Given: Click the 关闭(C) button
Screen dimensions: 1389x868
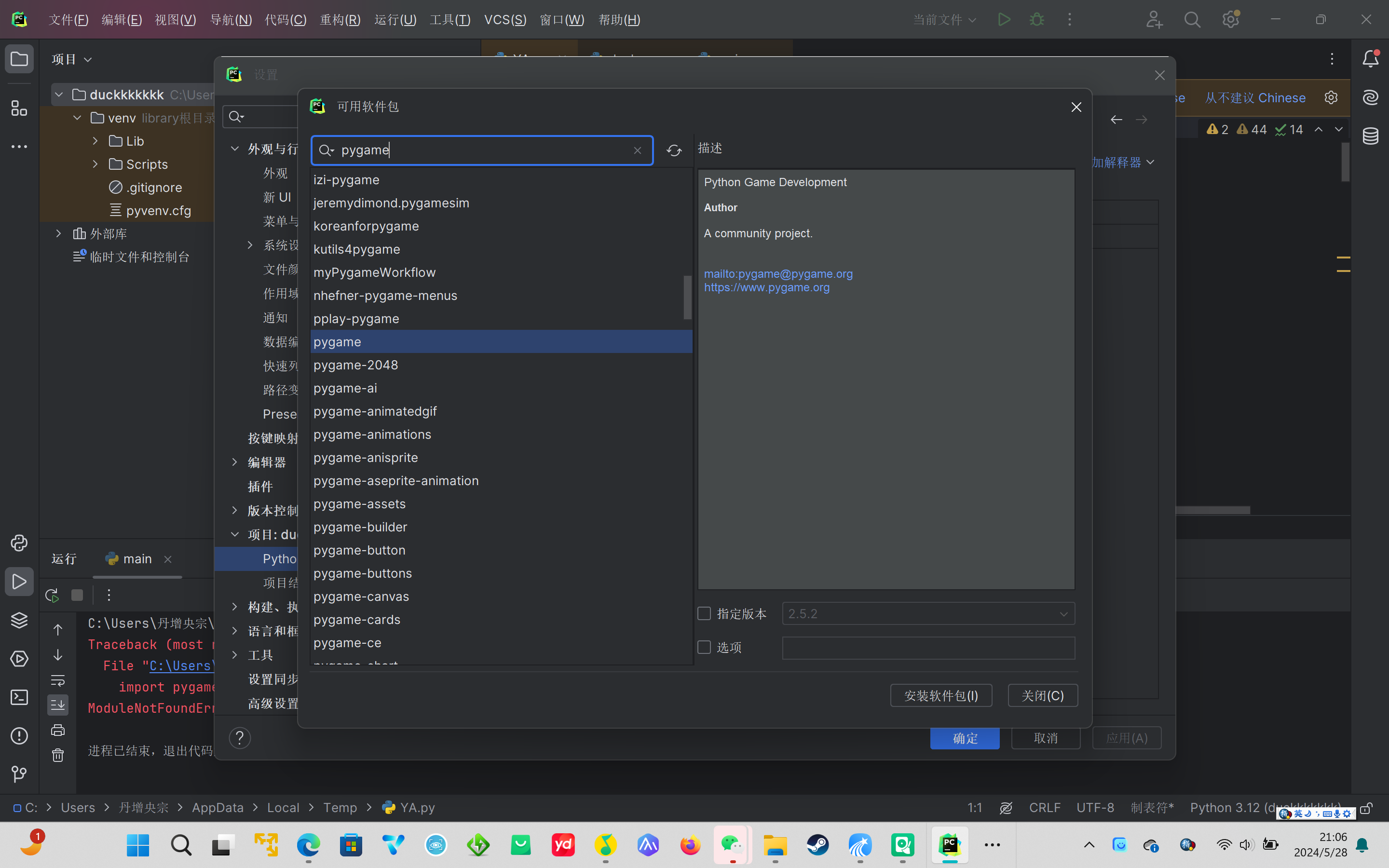Looking at the screenshot, I should pos(1042,695).
